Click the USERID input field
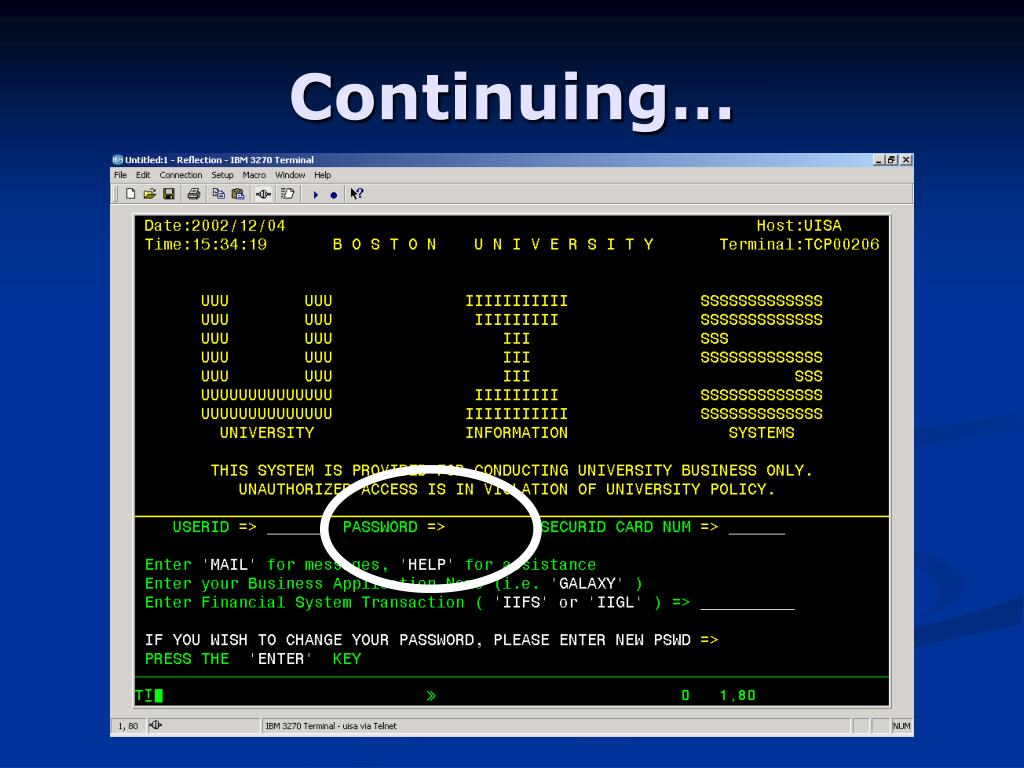 (294, 528)
